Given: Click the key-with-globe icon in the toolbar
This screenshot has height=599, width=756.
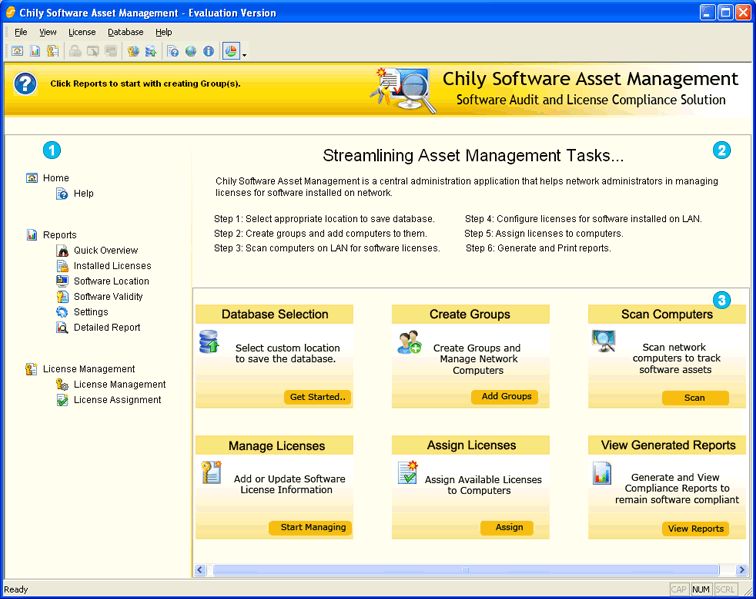Looking at the screenshot, I should (133, 51).
